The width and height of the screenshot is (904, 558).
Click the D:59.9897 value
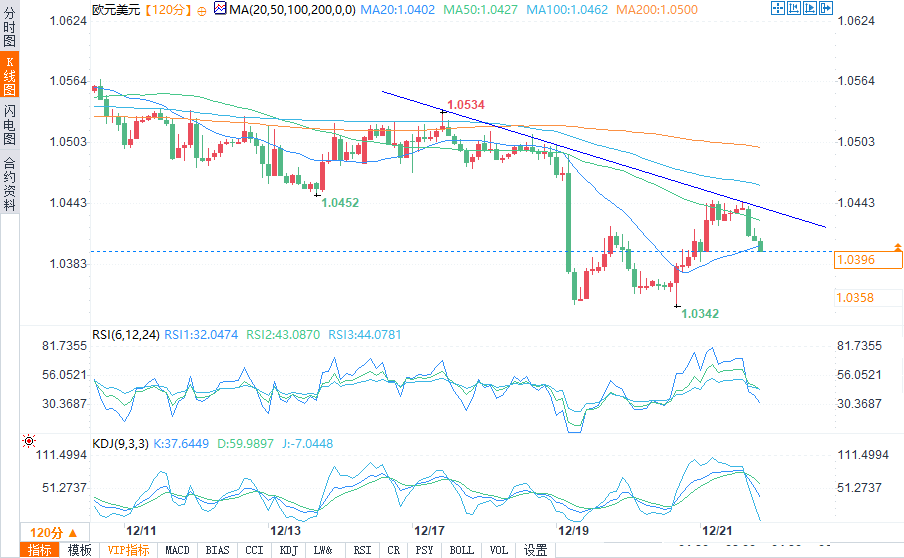(x=246, y=444)
